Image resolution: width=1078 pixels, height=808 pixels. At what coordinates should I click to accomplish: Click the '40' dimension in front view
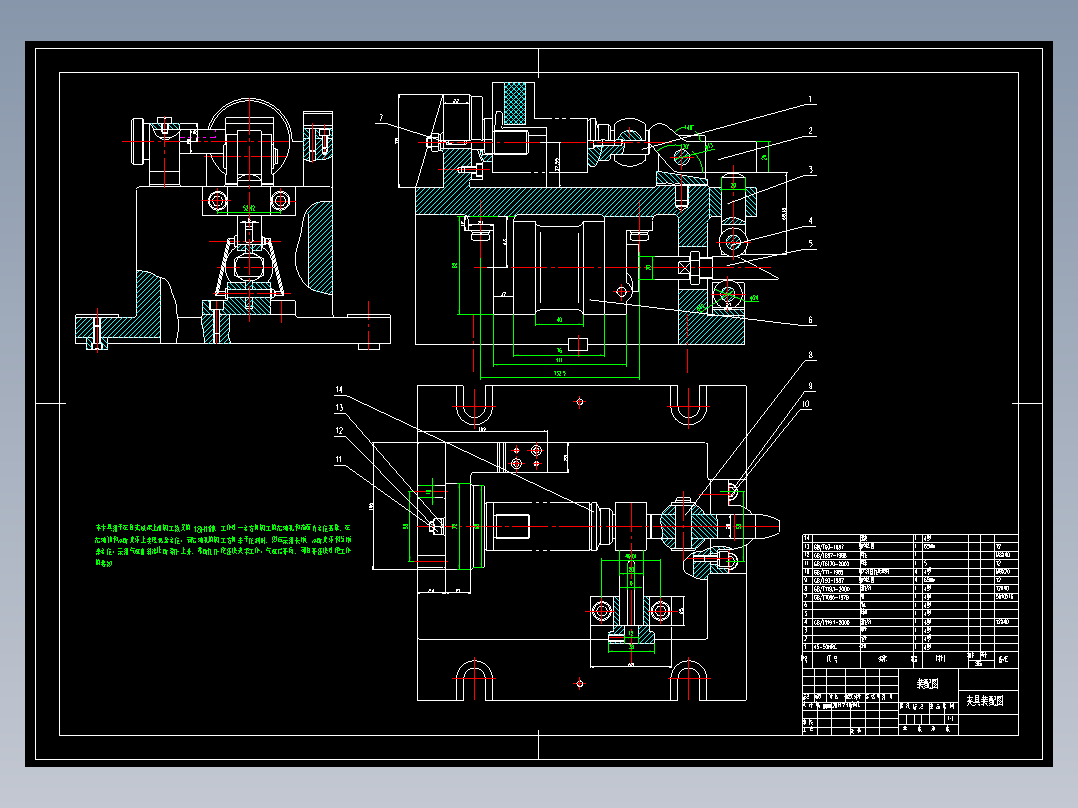point(559,320)
